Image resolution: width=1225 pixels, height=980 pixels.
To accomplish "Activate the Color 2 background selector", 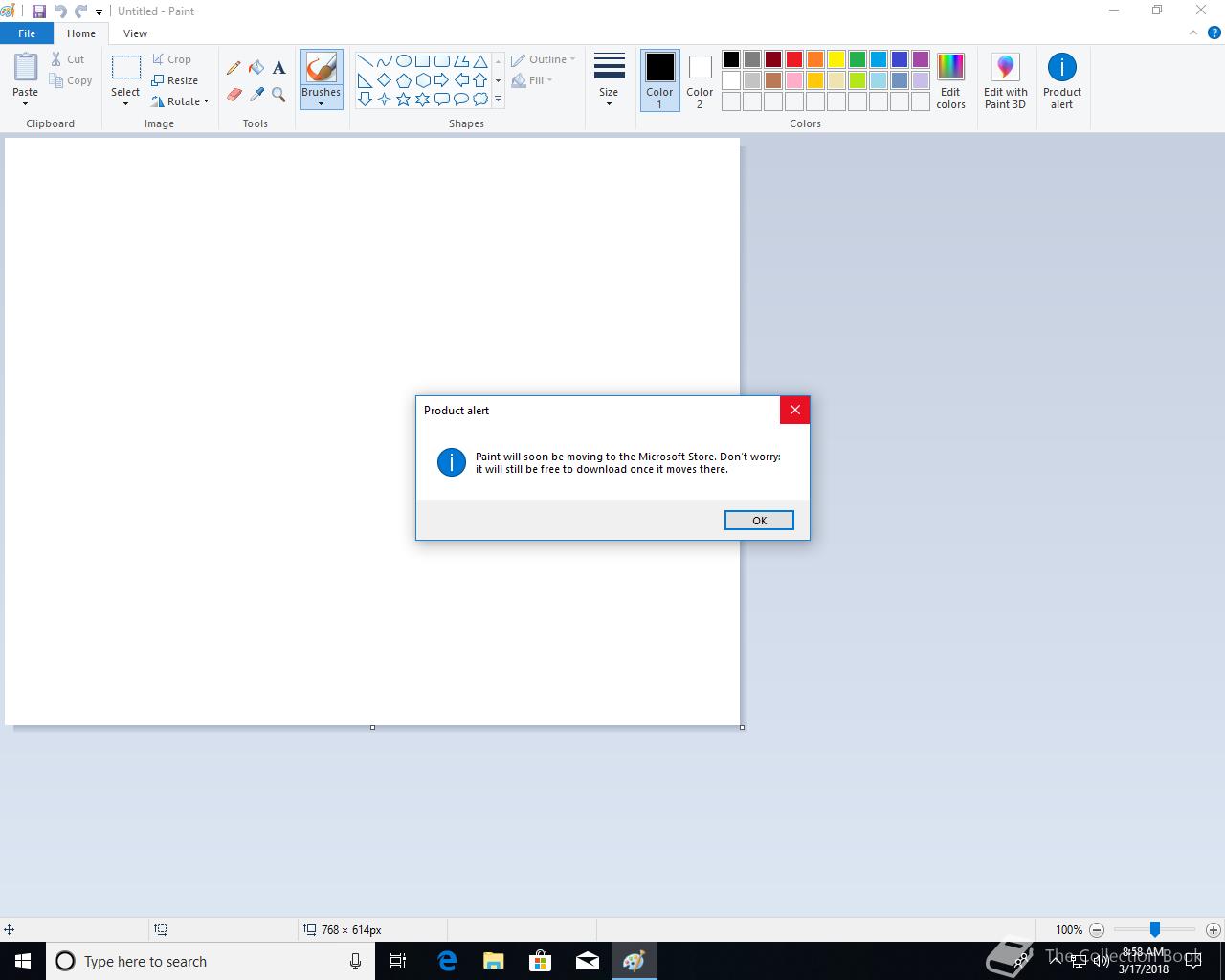I will 700,80.
